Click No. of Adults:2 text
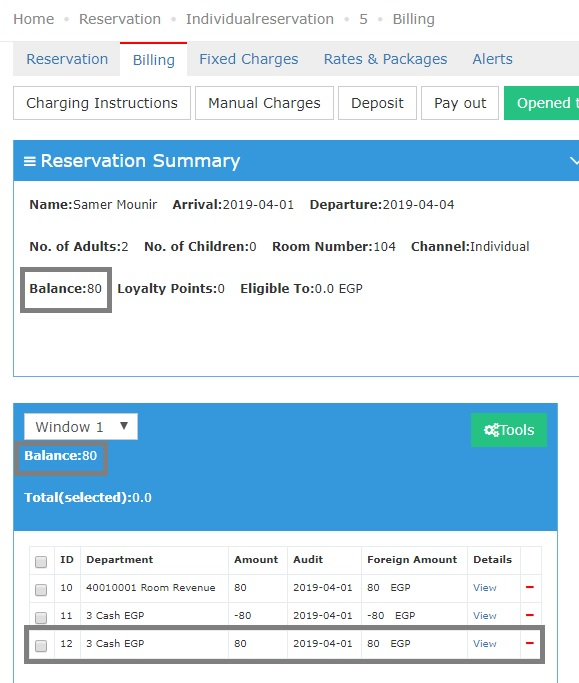579x683 pixels. tap(79, 247)
